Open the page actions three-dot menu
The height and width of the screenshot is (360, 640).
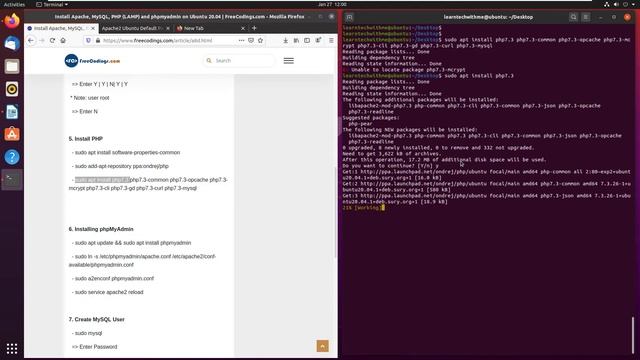click(241, 40)
